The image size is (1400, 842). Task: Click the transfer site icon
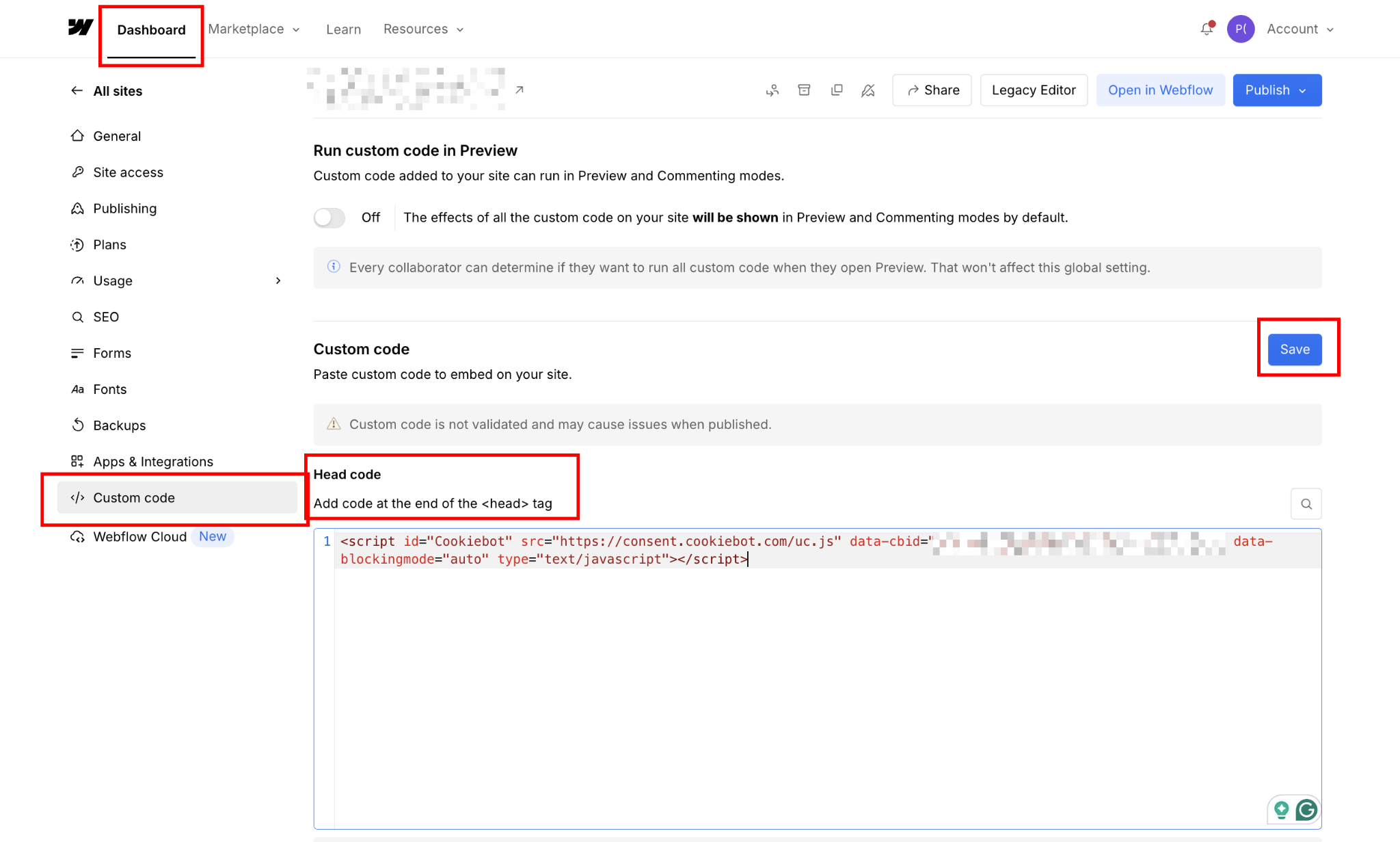click(x=772, y=90)
